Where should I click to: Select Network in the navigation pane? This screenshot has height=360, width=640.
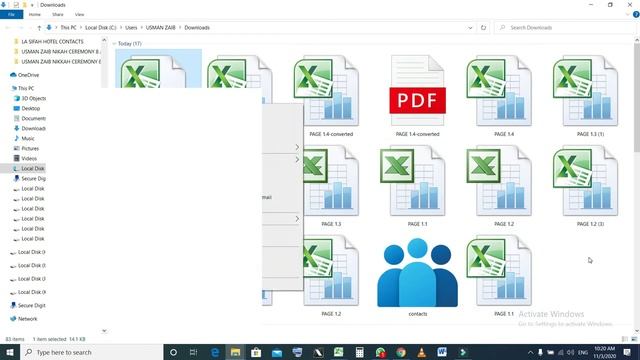24,319
